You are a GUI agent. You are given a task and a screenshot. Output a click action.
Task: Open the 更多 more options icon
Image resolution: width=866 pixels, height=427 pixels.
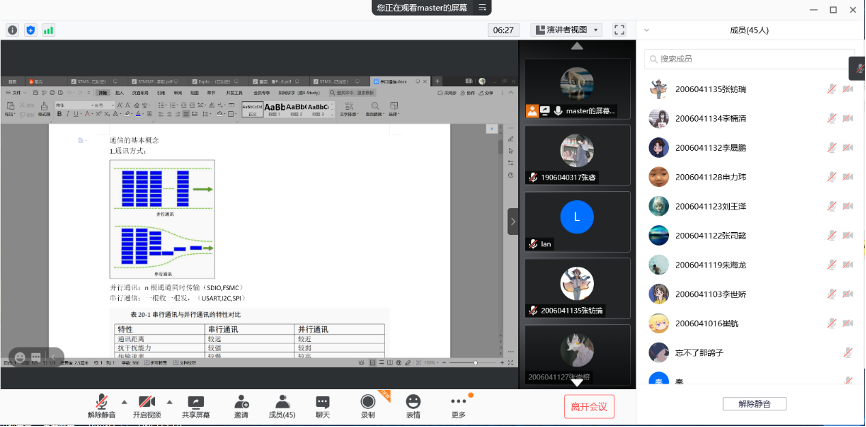(x=458, y=401)
